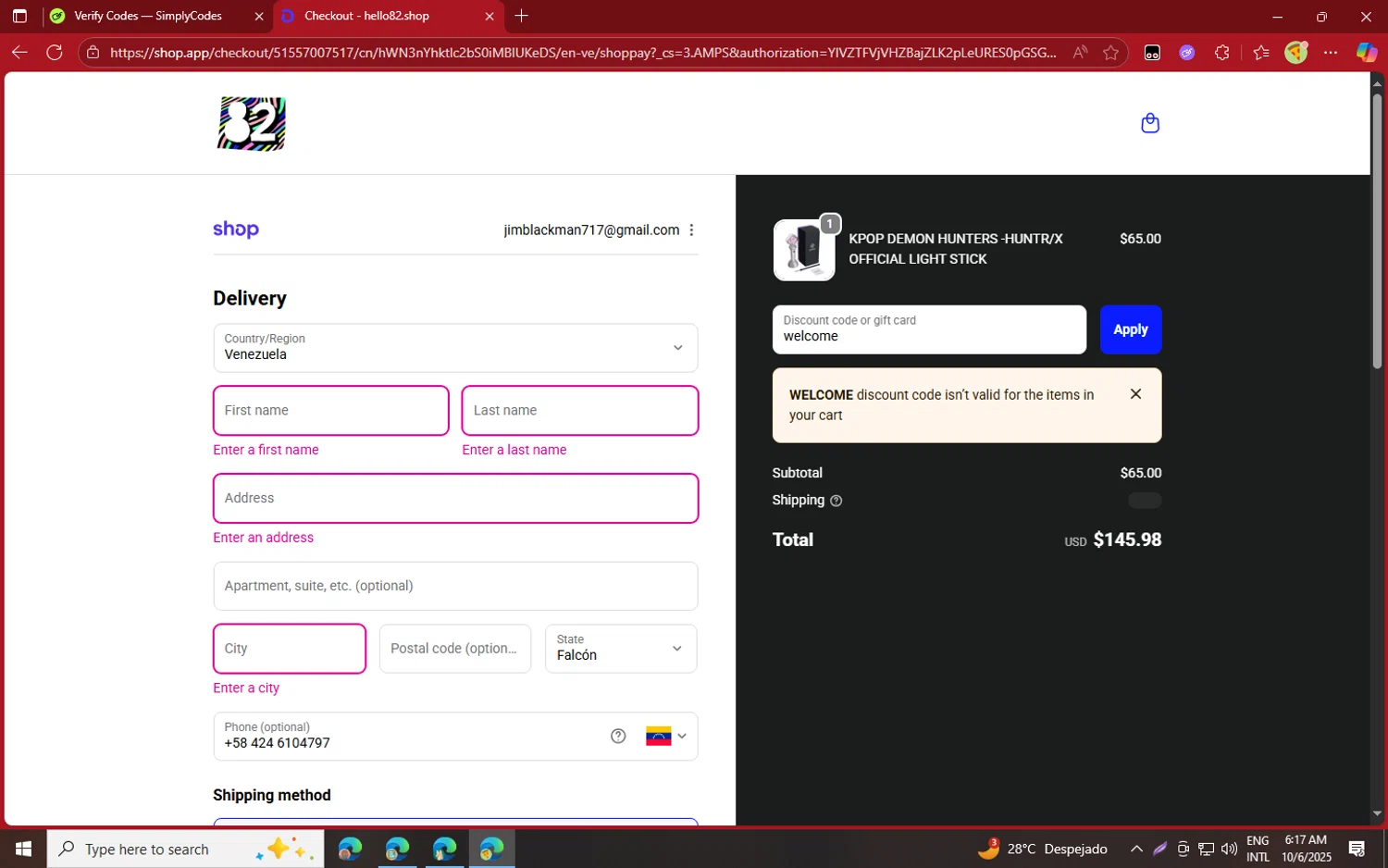Open Edge Settings and more menu
The height and width of the screenshot is (868, 1388).
(x=1331, y=53)
